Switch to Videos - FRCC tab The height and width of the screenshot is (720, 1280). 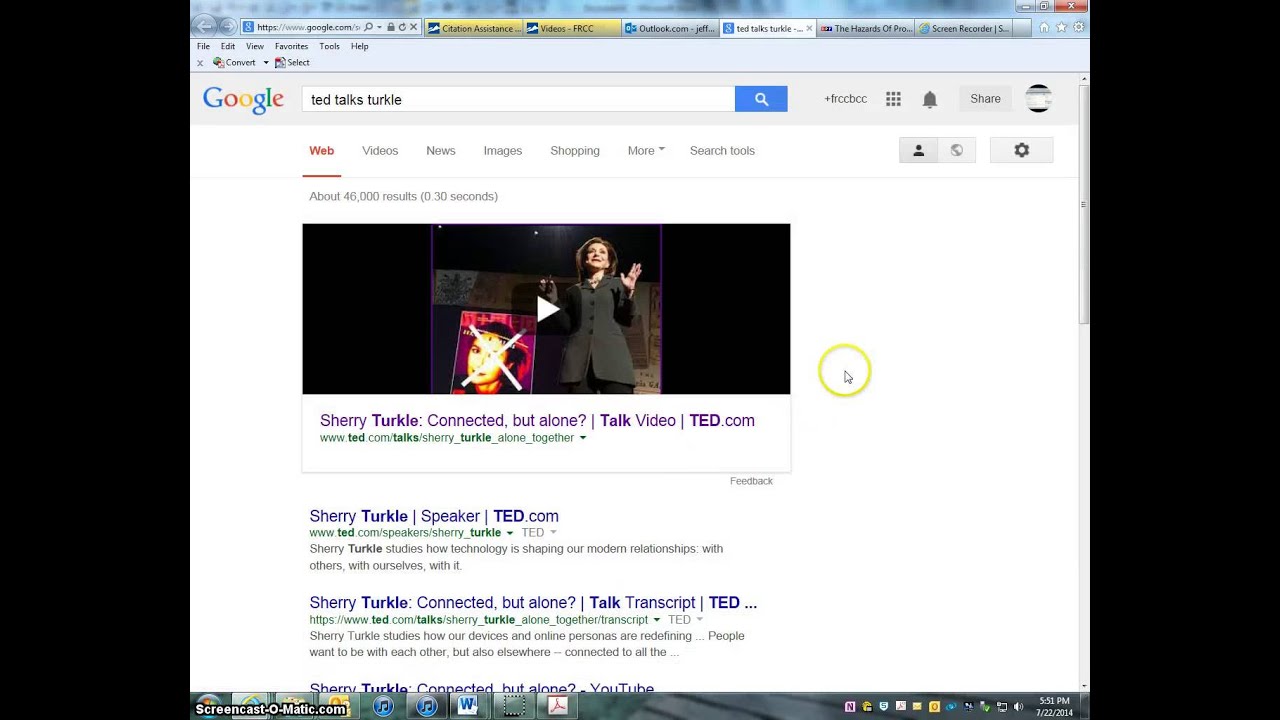click(572, 28)
